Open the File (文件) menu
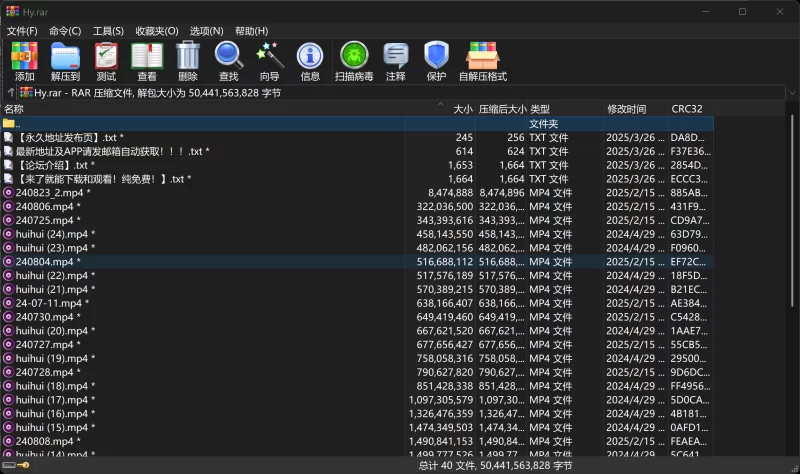The width and height of the screenshot is (800, 474). pyautogui.click(x=22, y=31)
